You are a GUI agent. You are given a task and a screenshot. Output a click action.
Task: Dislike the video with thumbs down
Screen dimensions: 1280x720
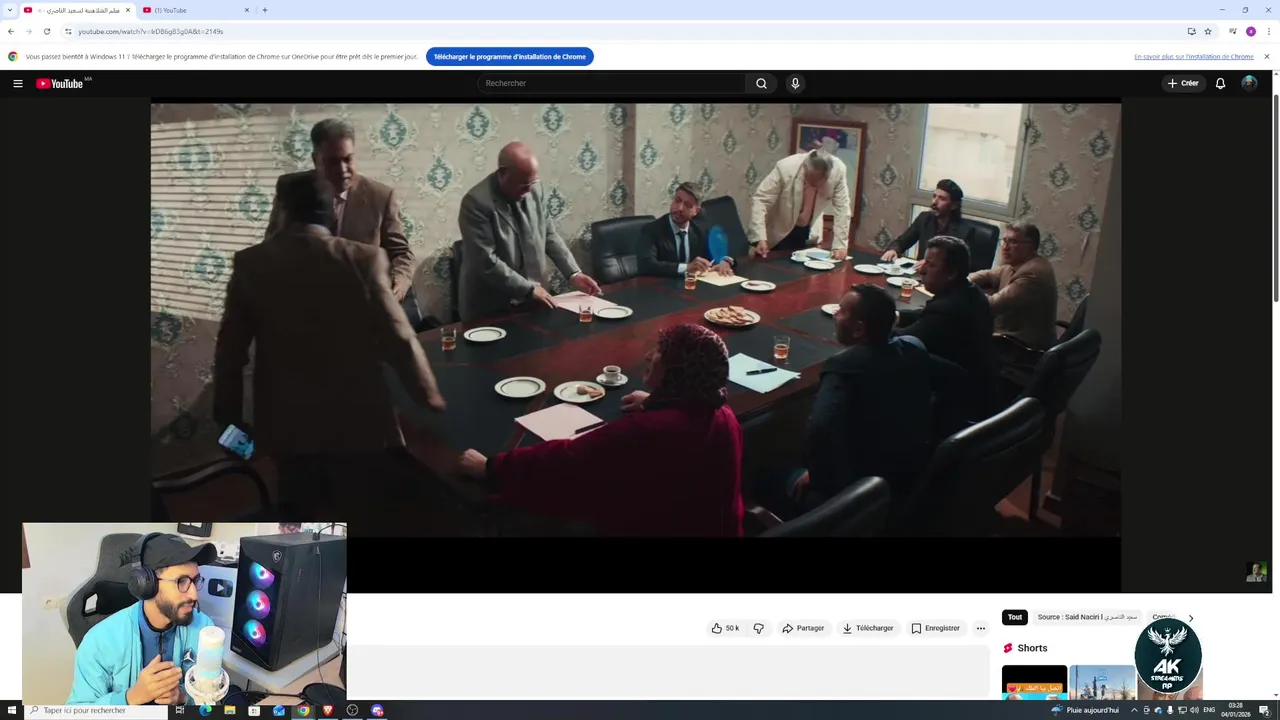pos(758,628)
